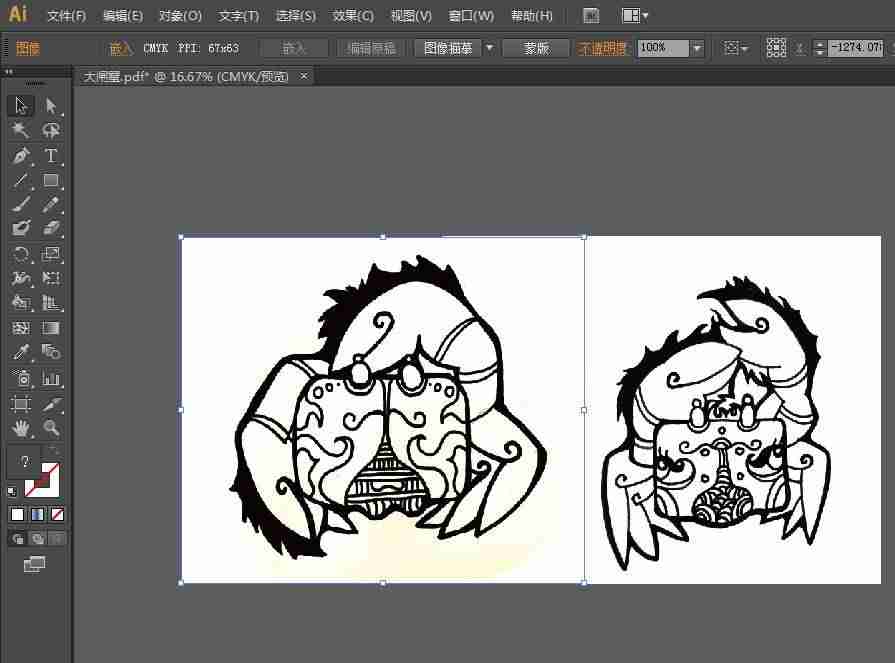Activate the Direct Selection tool

51,106
